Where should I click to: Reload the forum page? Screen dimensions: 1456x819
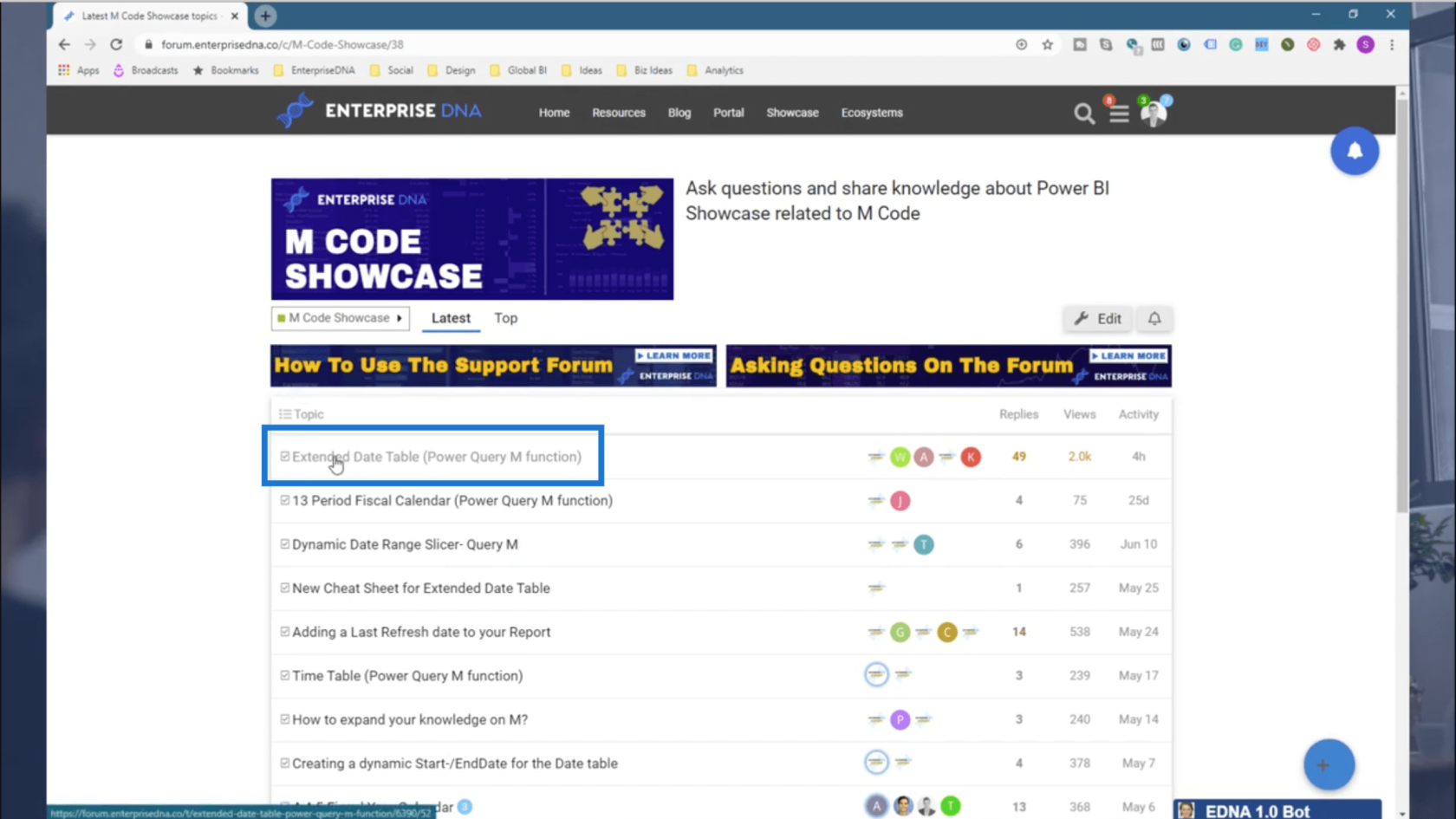point(116,44)
